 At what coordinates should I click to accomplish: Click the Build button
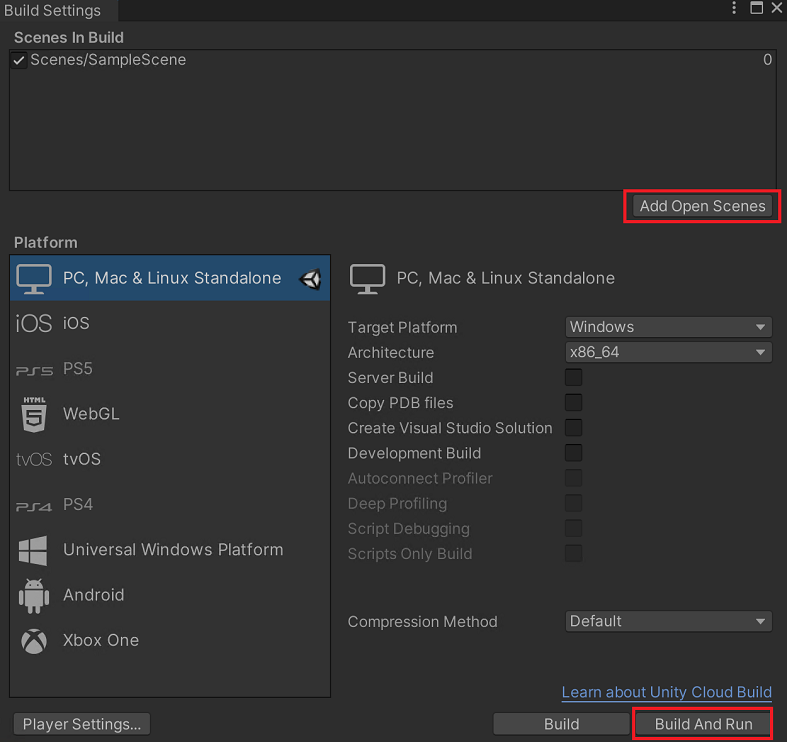561,724
